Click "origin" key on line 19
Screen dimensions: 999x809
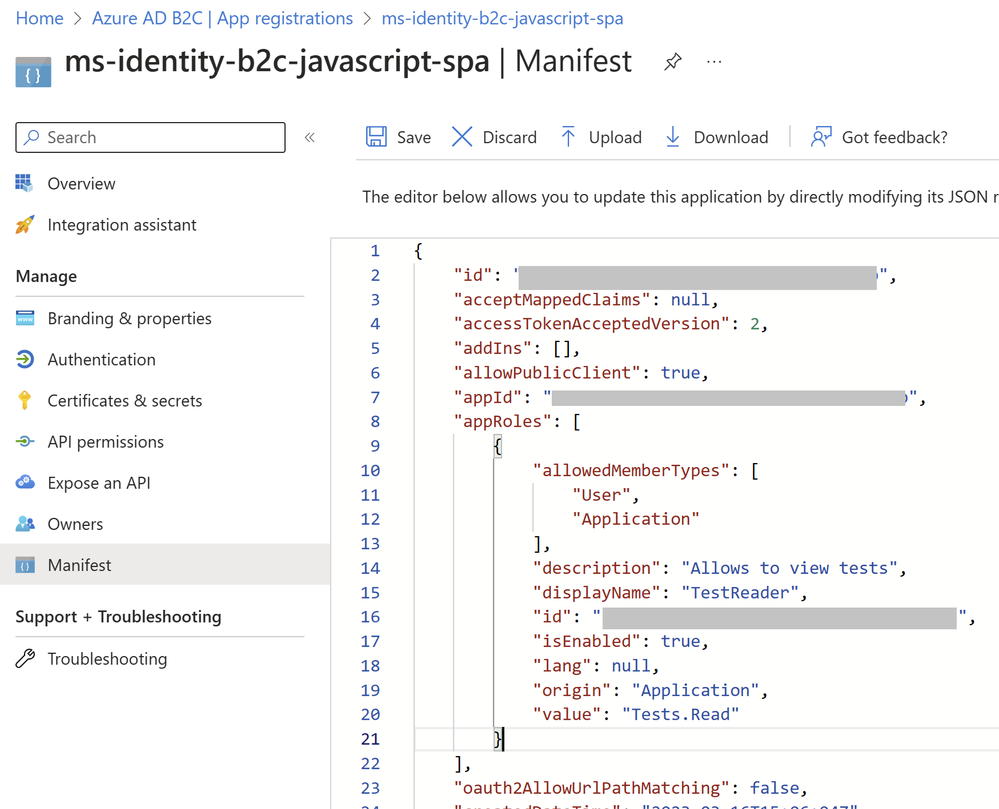click(x=571, y=691)
